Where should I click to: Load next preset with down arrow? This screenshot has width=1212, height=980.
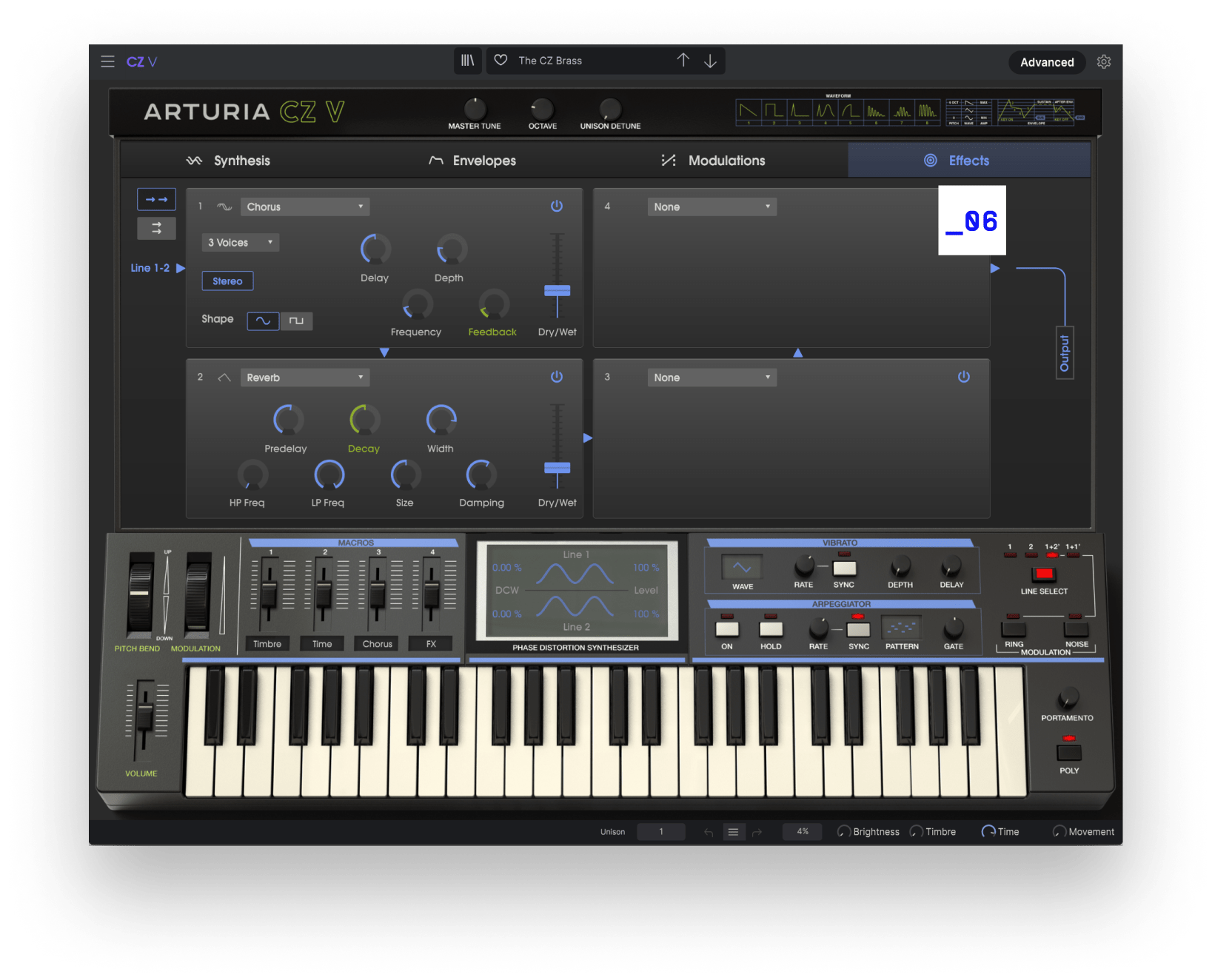[x=710, y=61]
